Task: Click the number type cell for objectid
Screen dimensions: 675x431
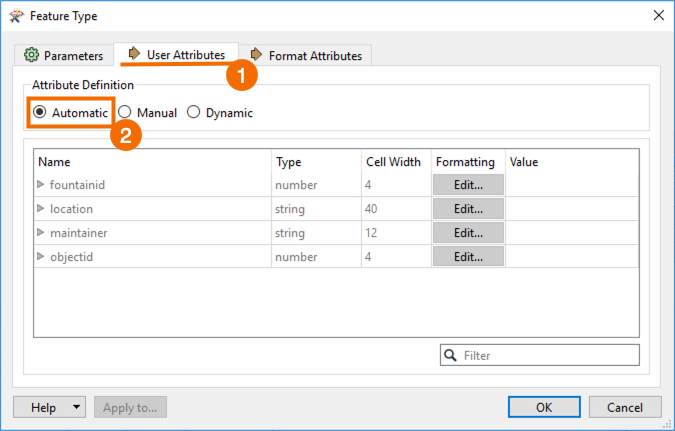Action: point(316,257)
